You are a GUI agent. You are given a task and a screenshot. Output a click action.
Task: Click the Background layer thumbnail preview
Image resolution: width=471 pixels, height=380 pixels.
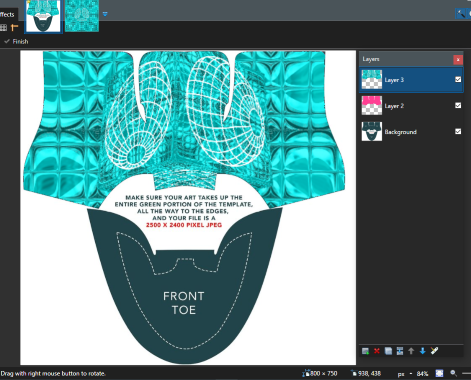click(372, 131)
